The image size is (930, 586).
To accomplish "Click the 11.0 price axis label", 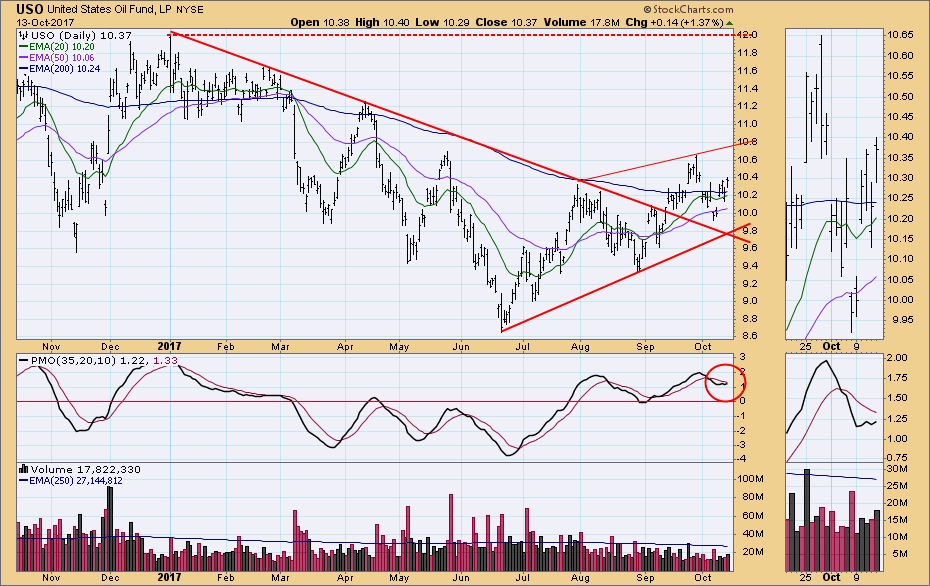I will point(748,124).
